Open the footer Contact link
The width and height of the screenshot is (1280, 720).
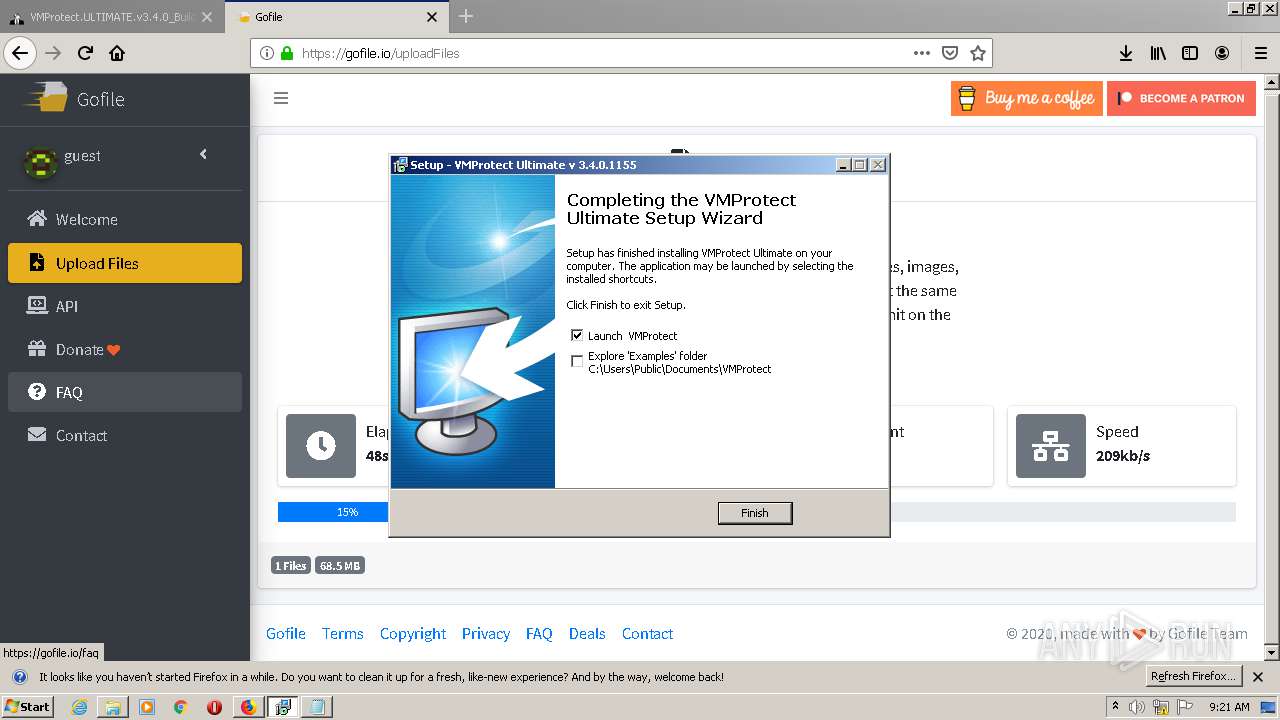[647, 633]
